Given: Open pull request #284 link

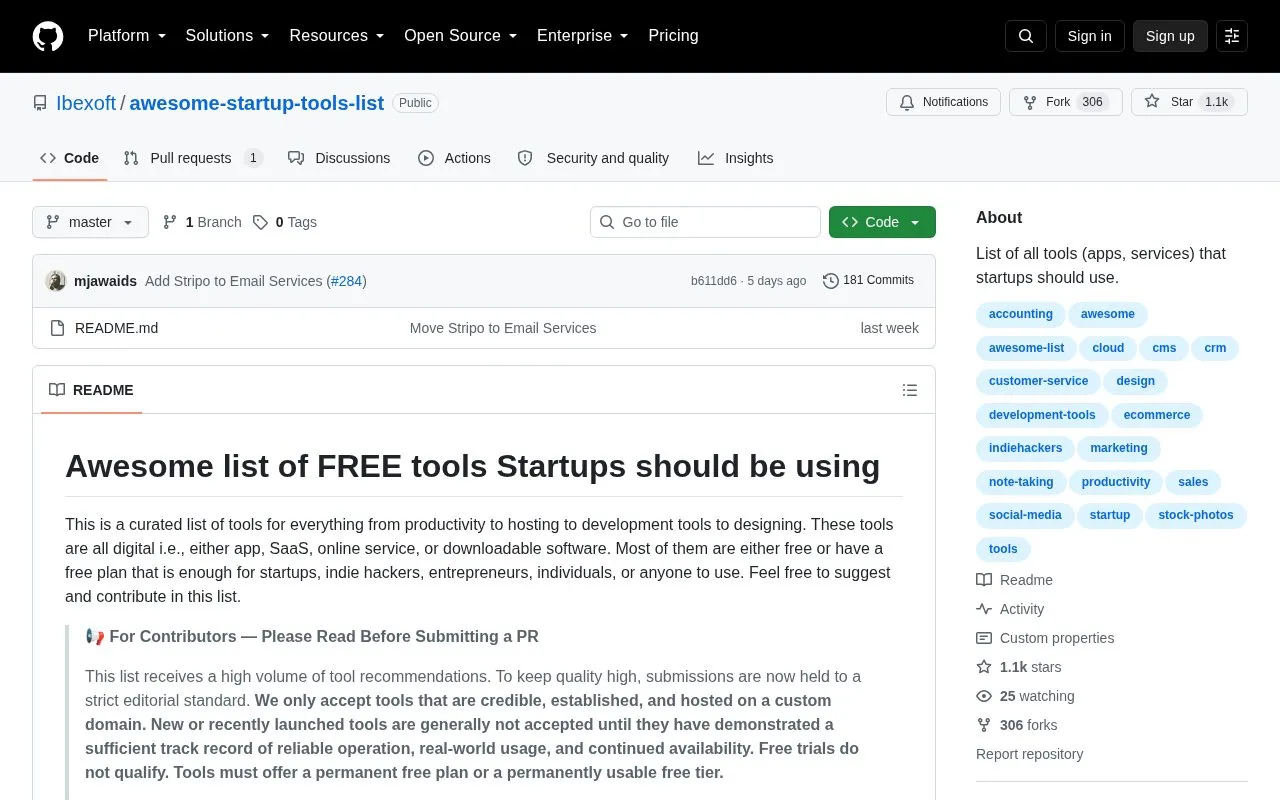Looking at the screenshot, I should click(346, 281).
